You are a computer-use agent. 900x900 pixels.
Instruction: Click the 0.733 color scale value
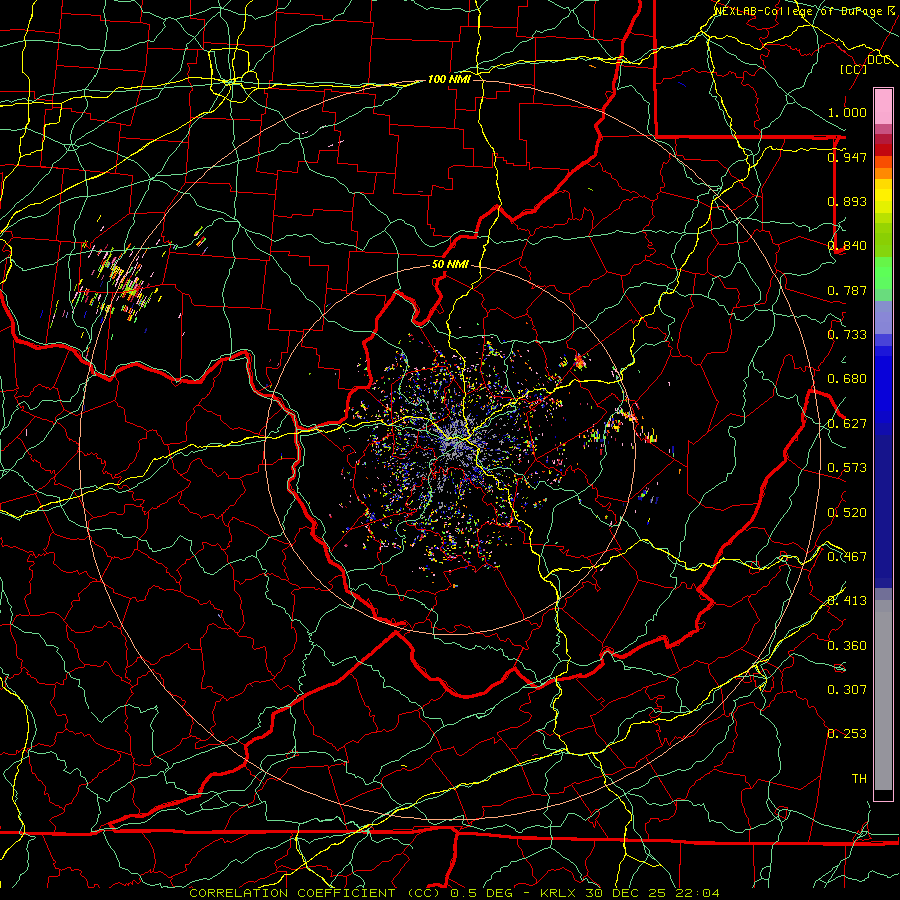pyautogui.click(x=847, y=335)
